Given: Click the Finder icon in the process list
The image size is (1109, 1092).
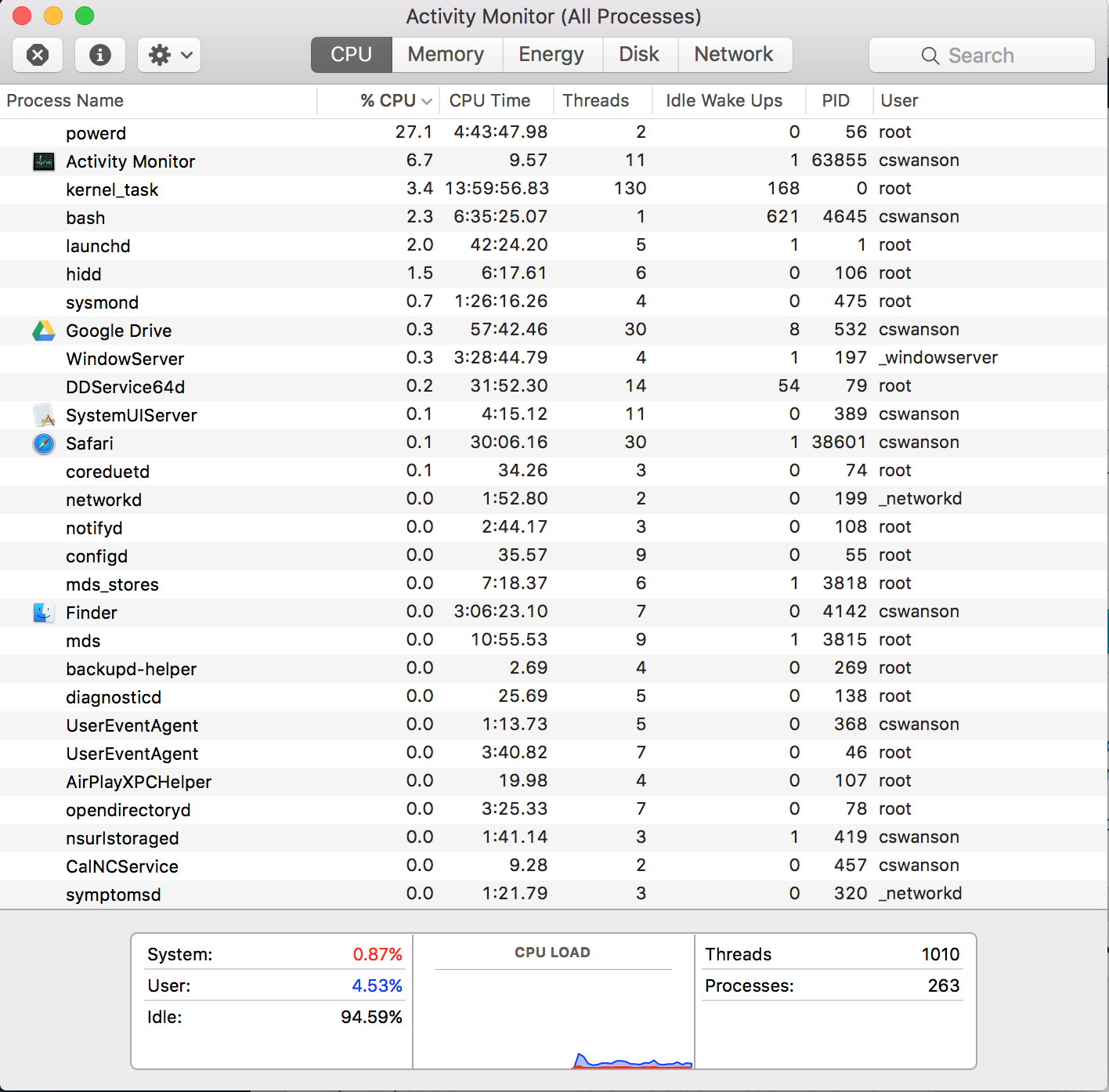Looking at the screenshot, I should (x=44, y=612).
